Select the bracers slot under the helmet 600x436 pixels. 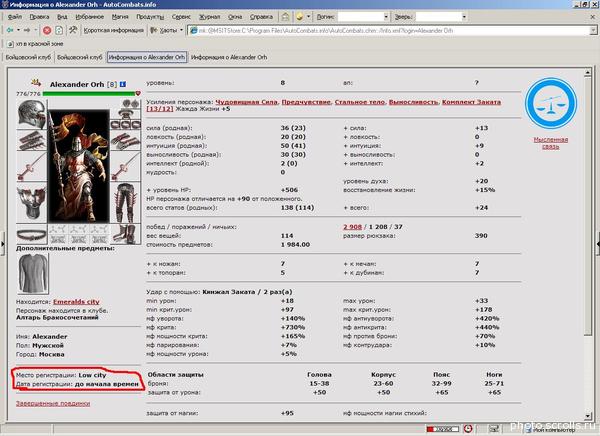tap(32, 140)
